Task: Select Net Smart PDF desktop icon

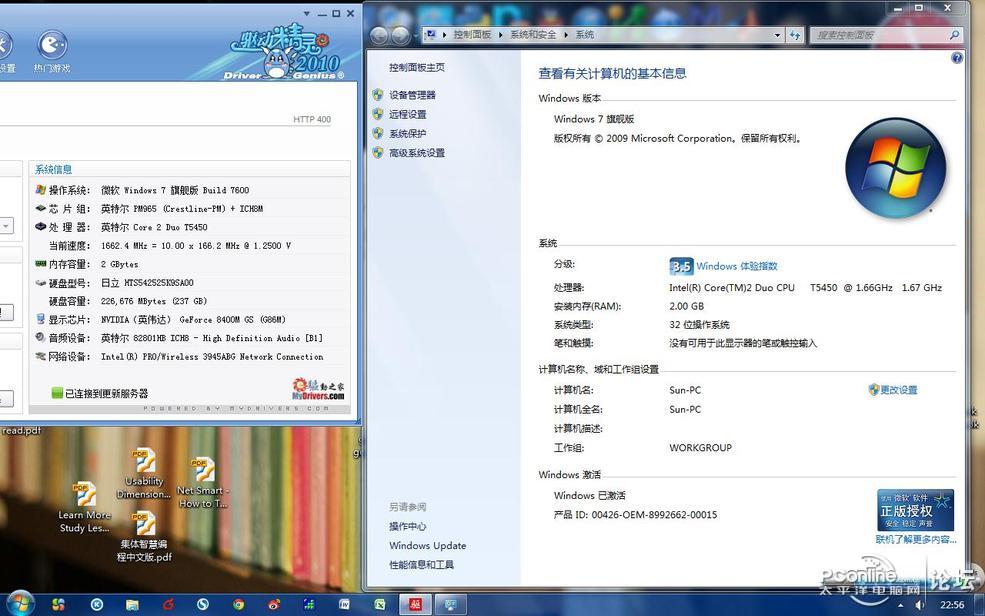Action: point(203,482)
